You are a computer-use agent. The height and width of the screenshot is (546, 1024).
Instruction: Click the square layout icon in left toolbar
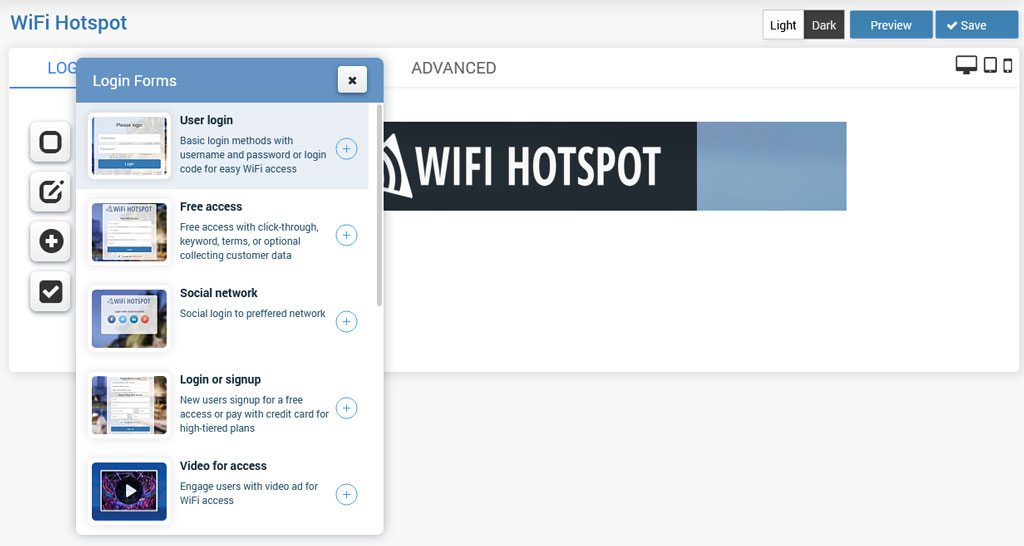pos(50,142)
